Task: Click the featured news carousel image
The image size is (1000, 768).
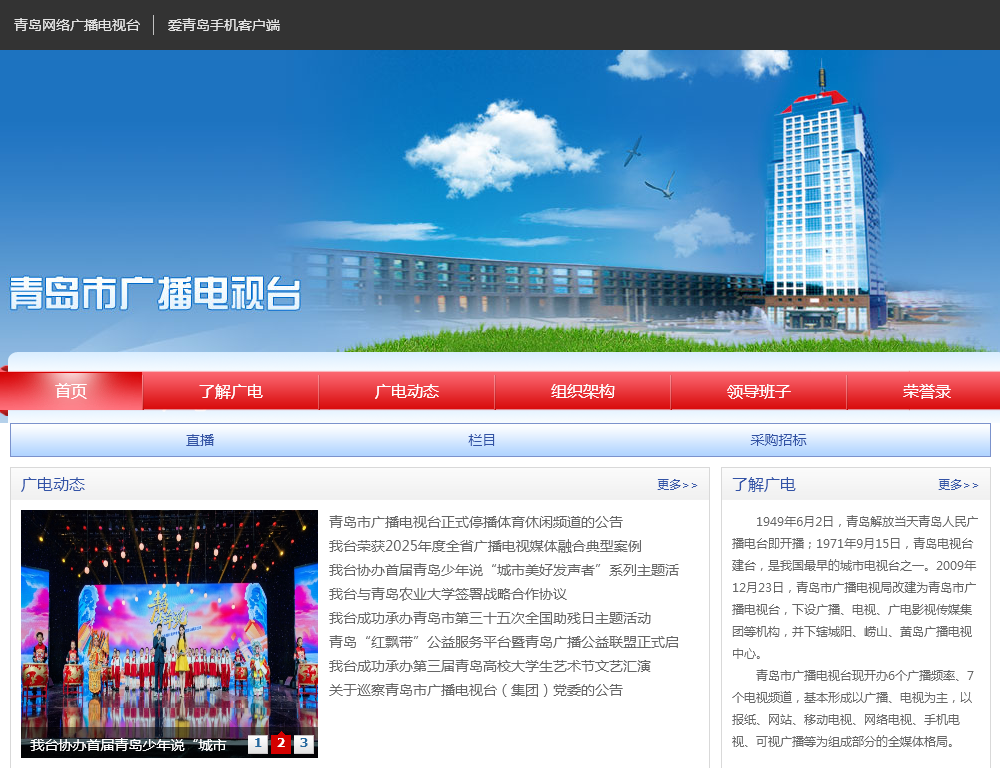Action: point(168,620)
